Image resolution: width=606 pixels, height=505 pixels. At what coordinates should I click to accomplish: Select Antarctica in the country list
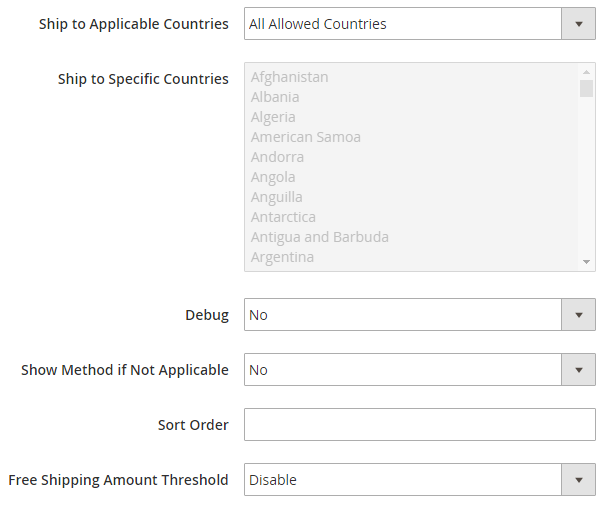point(283,217)
